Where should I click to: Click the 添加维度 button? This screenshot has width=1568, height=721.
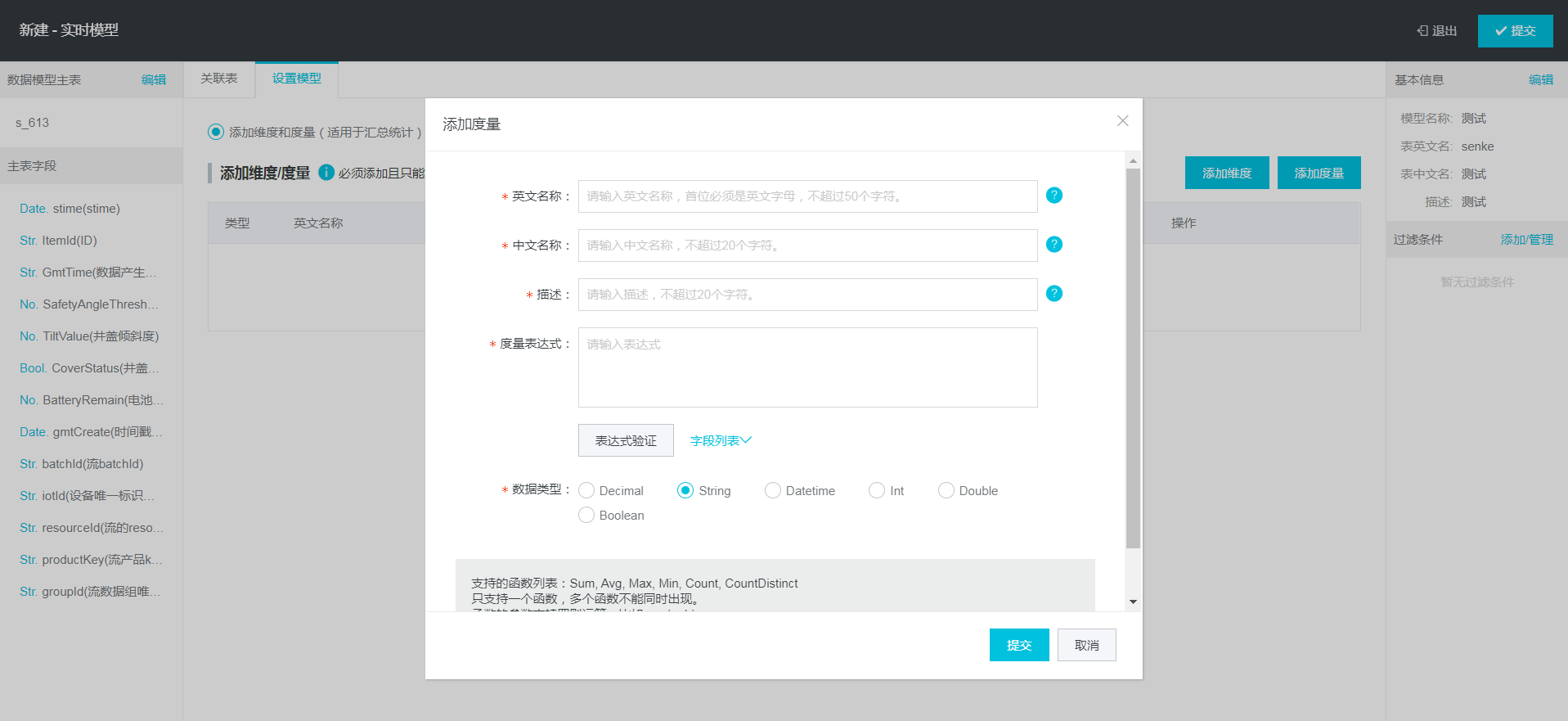click(1227, 173)
